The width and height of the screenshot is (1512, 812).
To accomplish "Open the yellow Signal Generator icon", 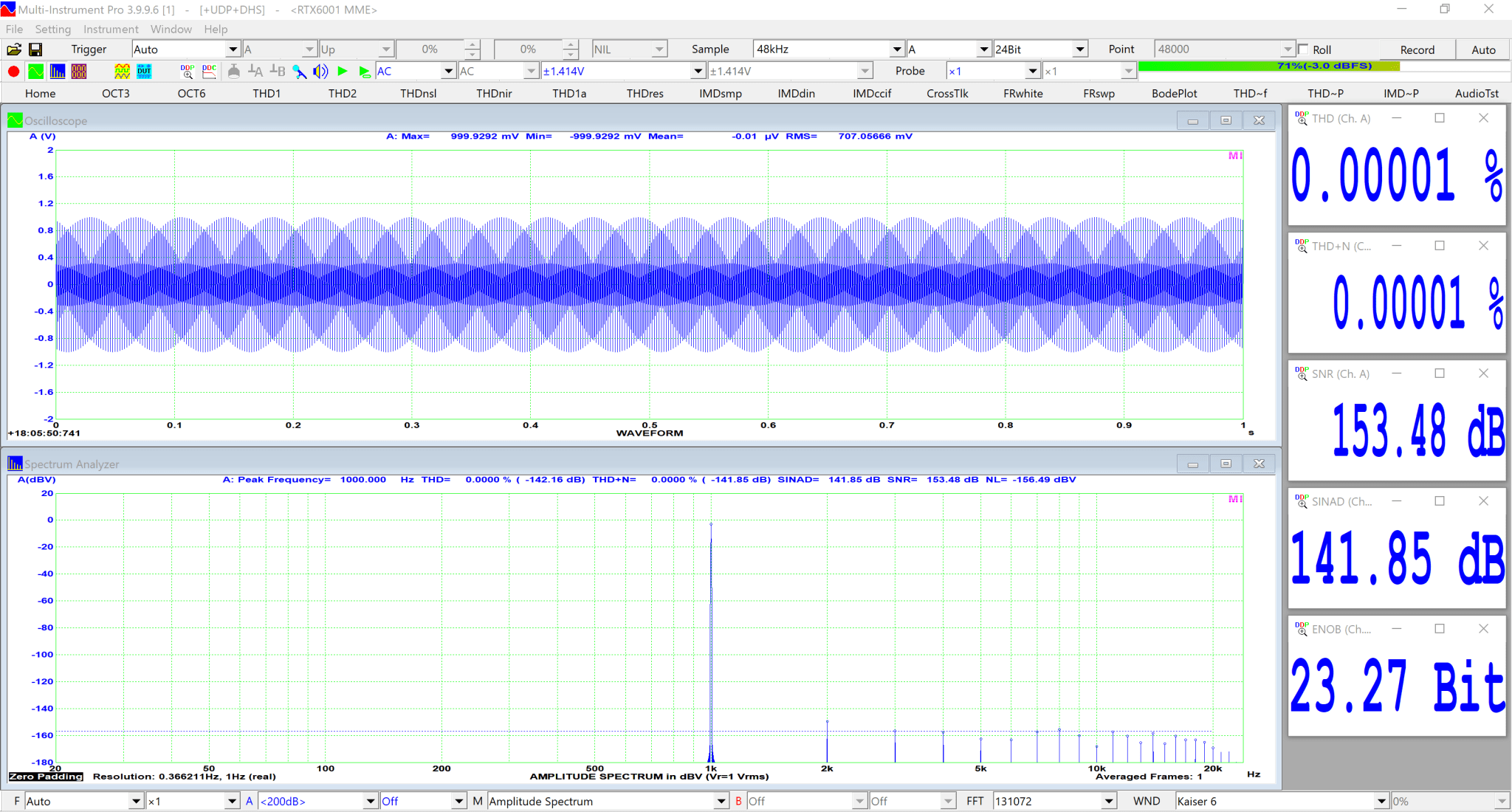I will click(123, 72).
